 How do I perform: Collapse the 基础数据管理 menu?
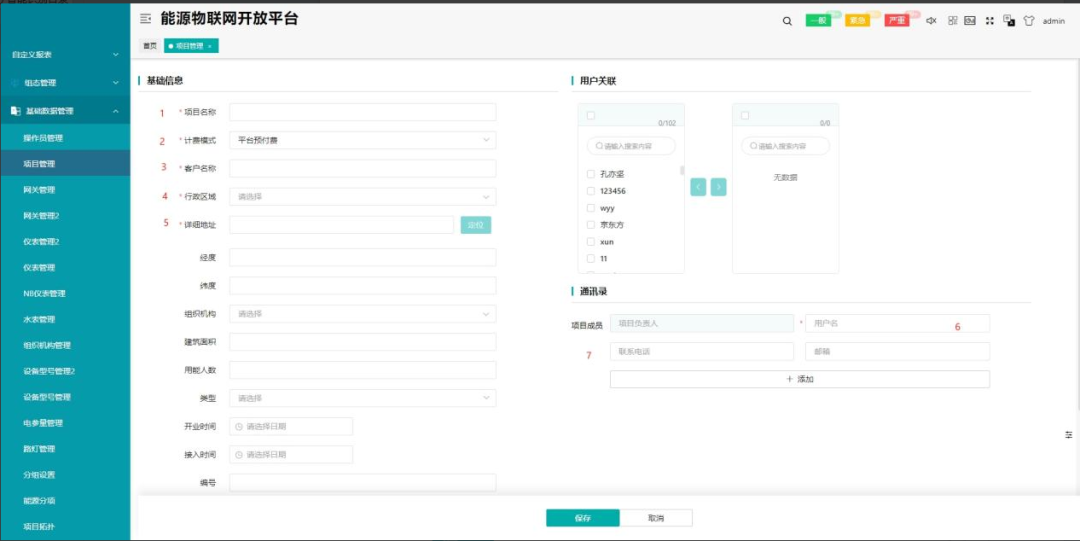click(x=65, y=111)
